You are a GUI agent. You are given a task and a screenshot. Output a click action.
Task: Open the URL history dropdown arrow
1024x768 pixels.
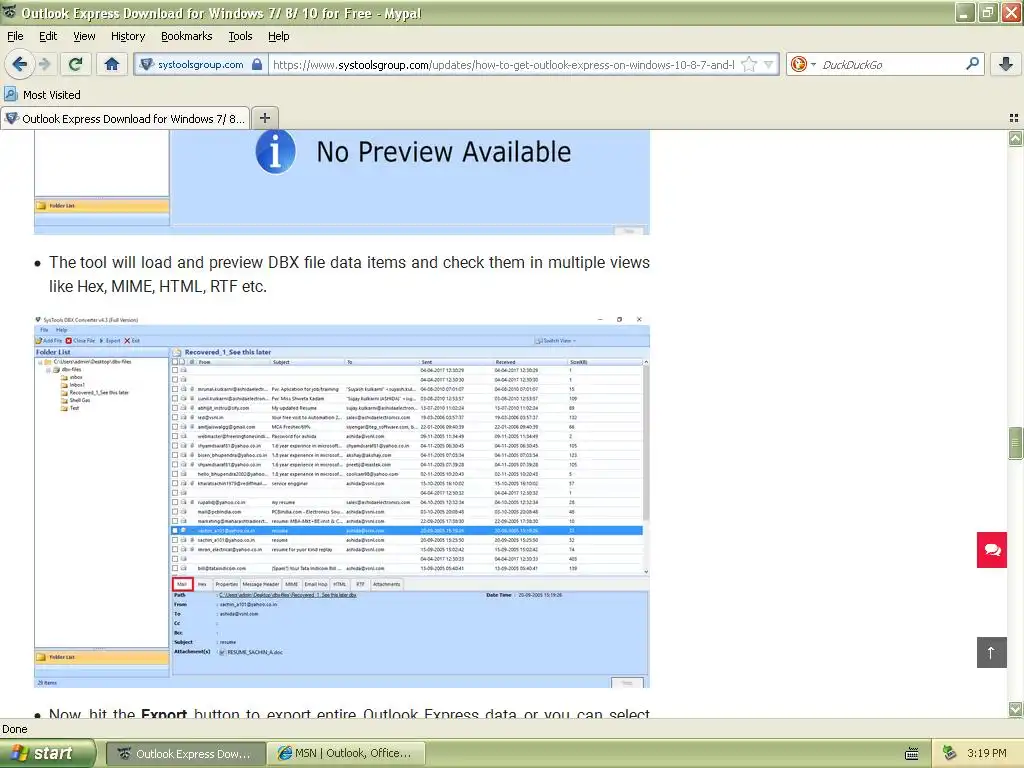769,65
